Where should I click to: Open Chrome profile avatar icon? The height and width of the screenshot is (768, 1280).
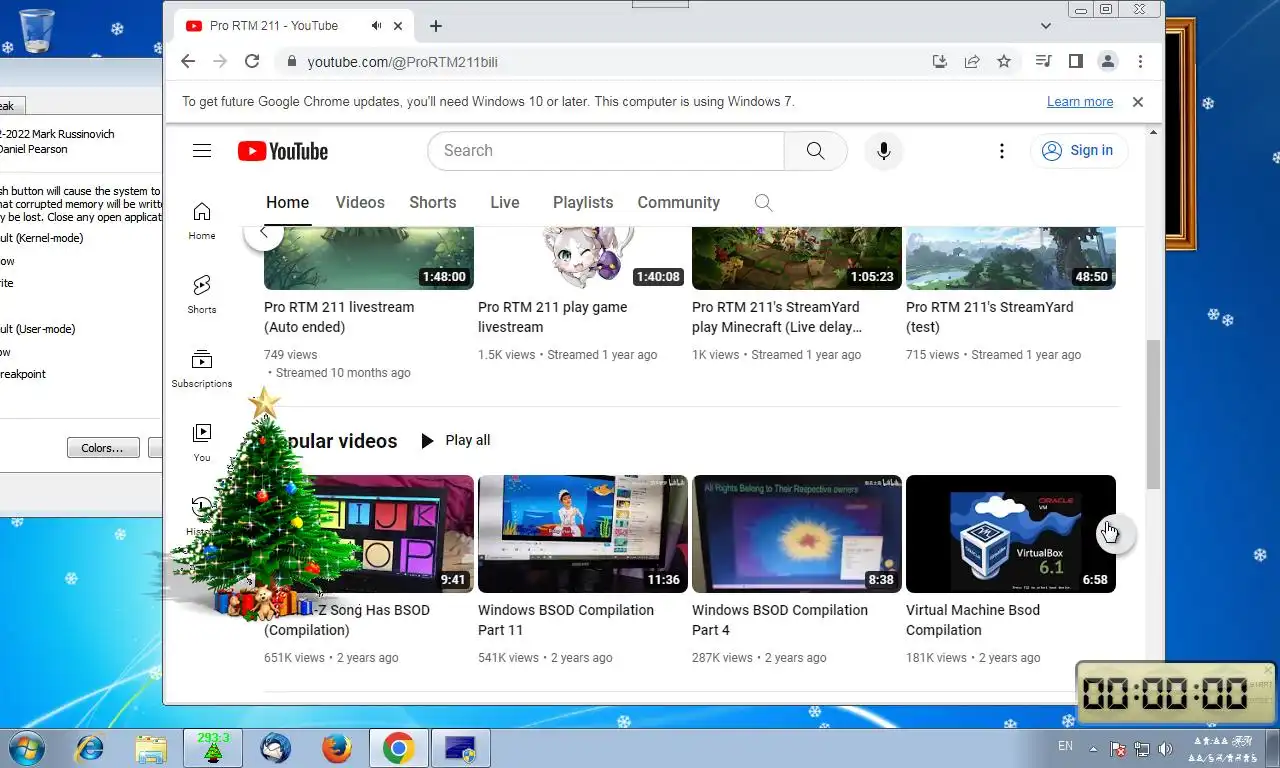pos(1108,61)
